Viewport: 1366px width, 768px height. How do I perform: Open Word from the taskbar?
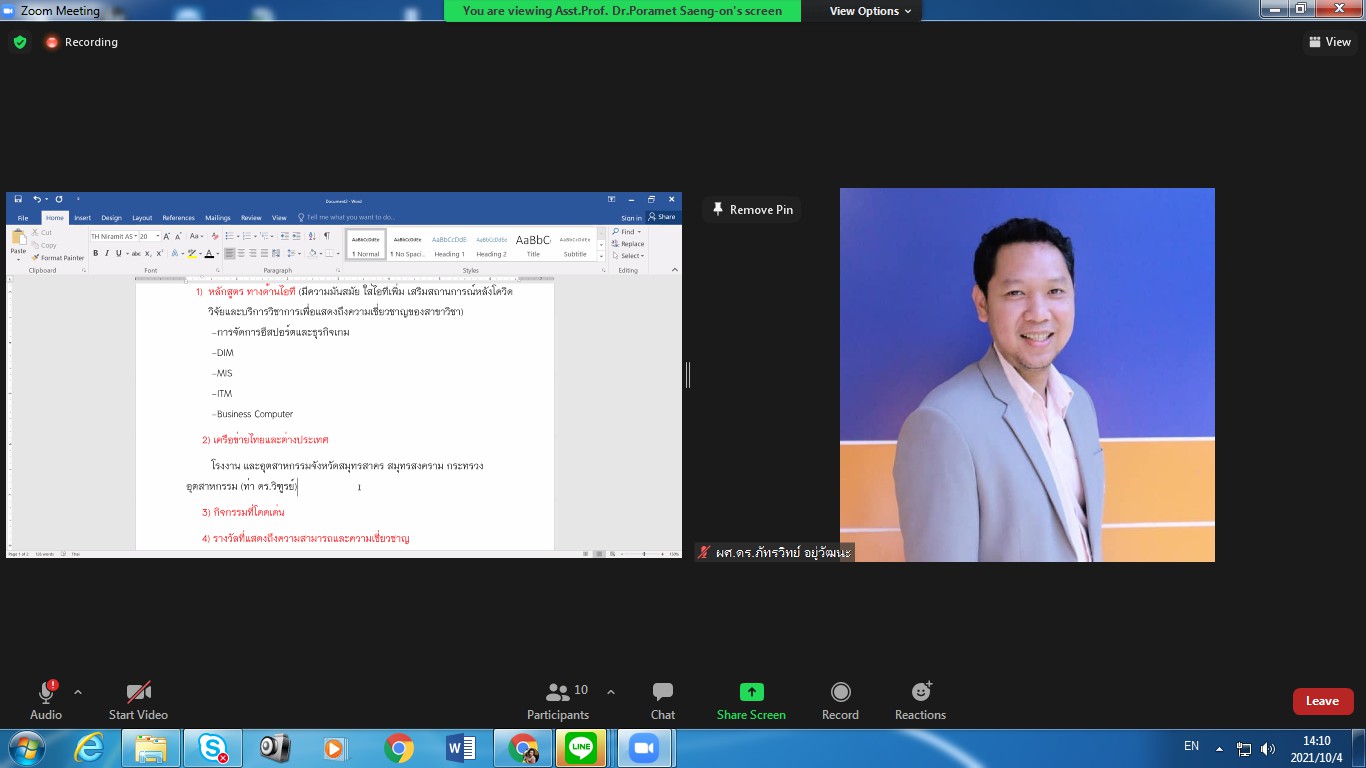click(461, 747)
